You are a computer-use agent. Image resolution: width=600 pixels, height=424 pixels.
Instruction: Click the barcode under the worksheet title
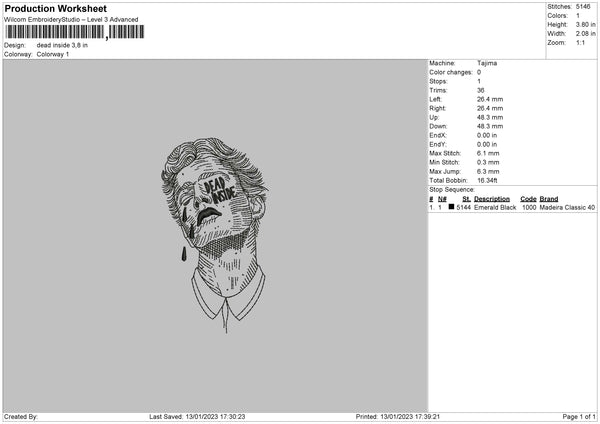click(x=75, y=32)
